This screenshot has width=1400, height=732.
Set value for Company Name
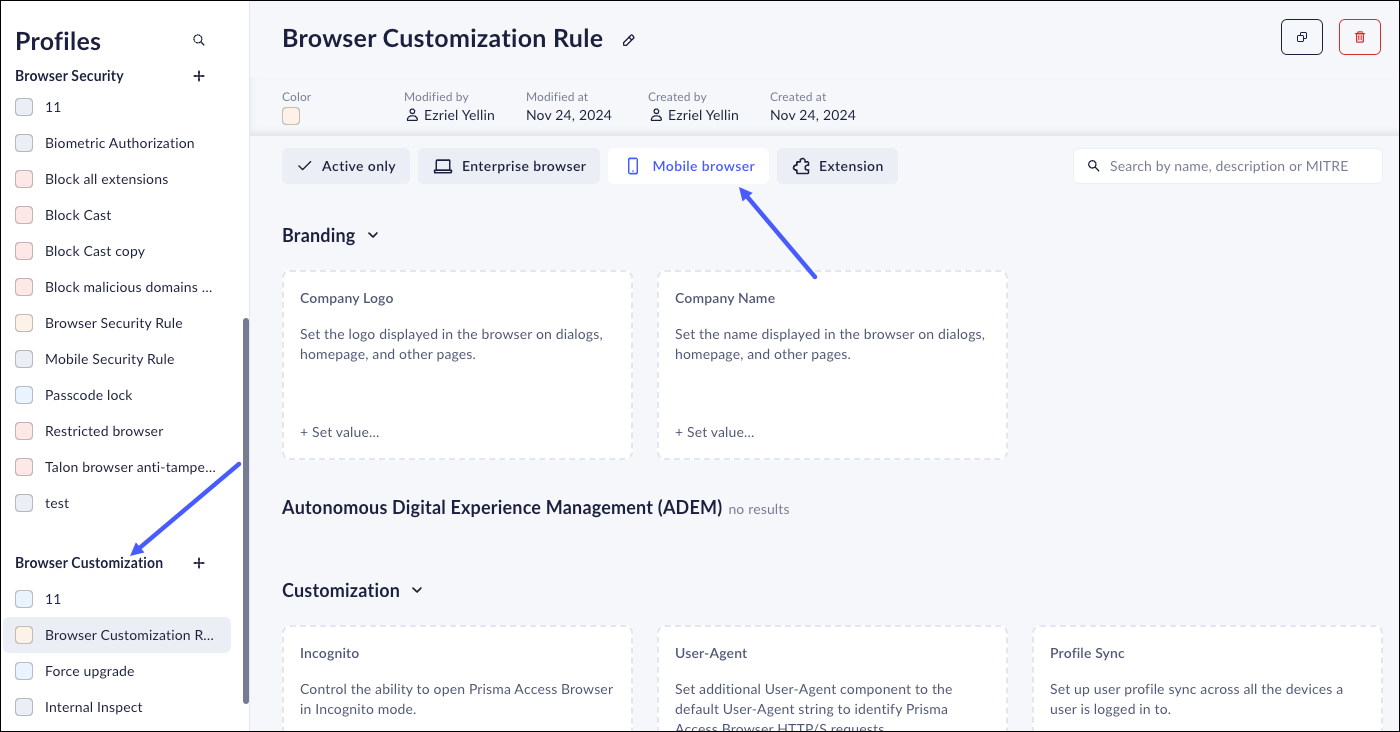(x=714, y=433)
